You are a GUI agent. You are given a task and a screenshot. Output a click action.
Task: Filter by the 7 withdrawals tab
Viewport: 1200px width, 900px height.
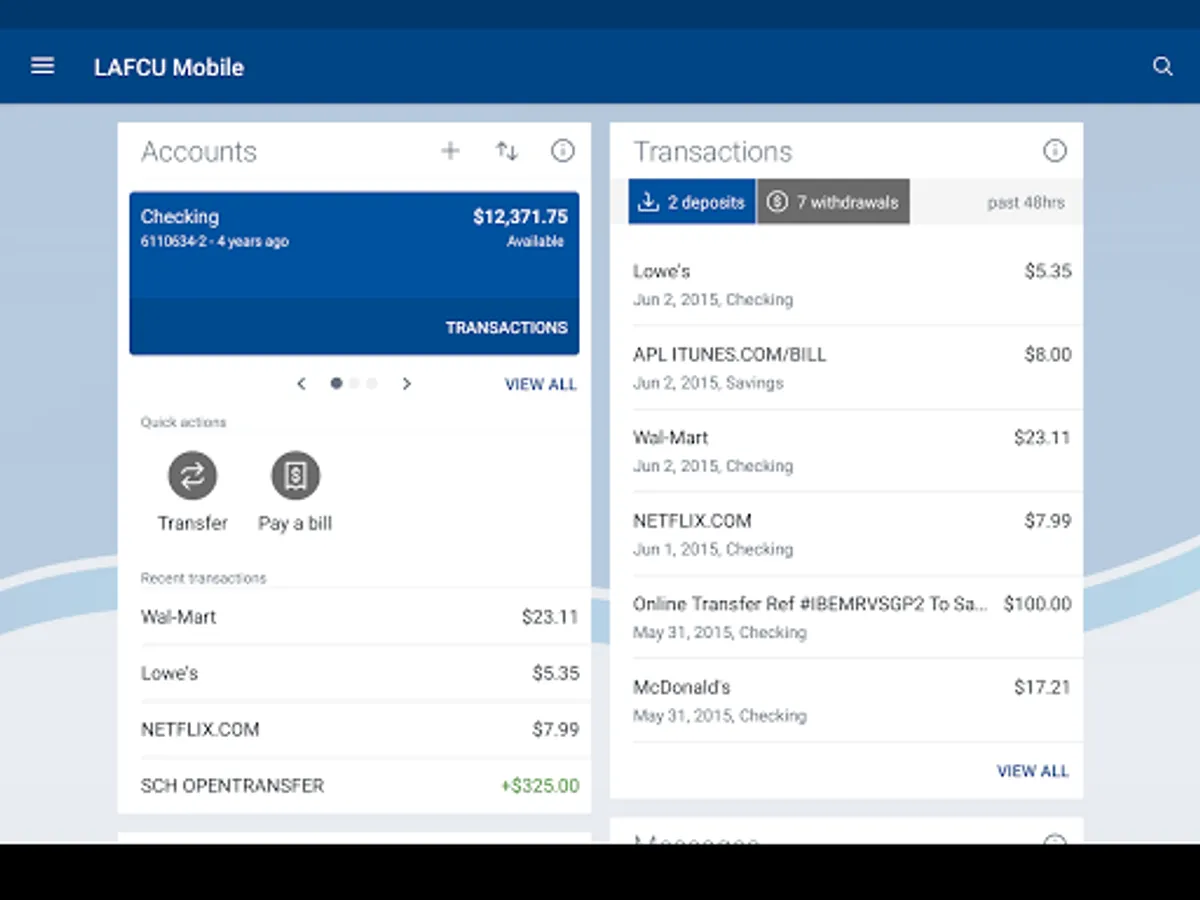click(x=833, y=202)
